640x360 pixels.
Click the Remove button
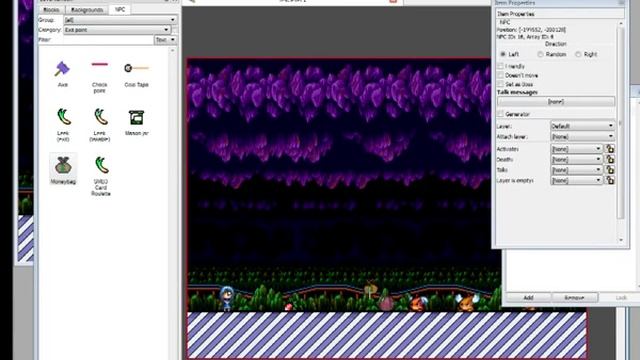pyautogui.click(x=575, y=298)
